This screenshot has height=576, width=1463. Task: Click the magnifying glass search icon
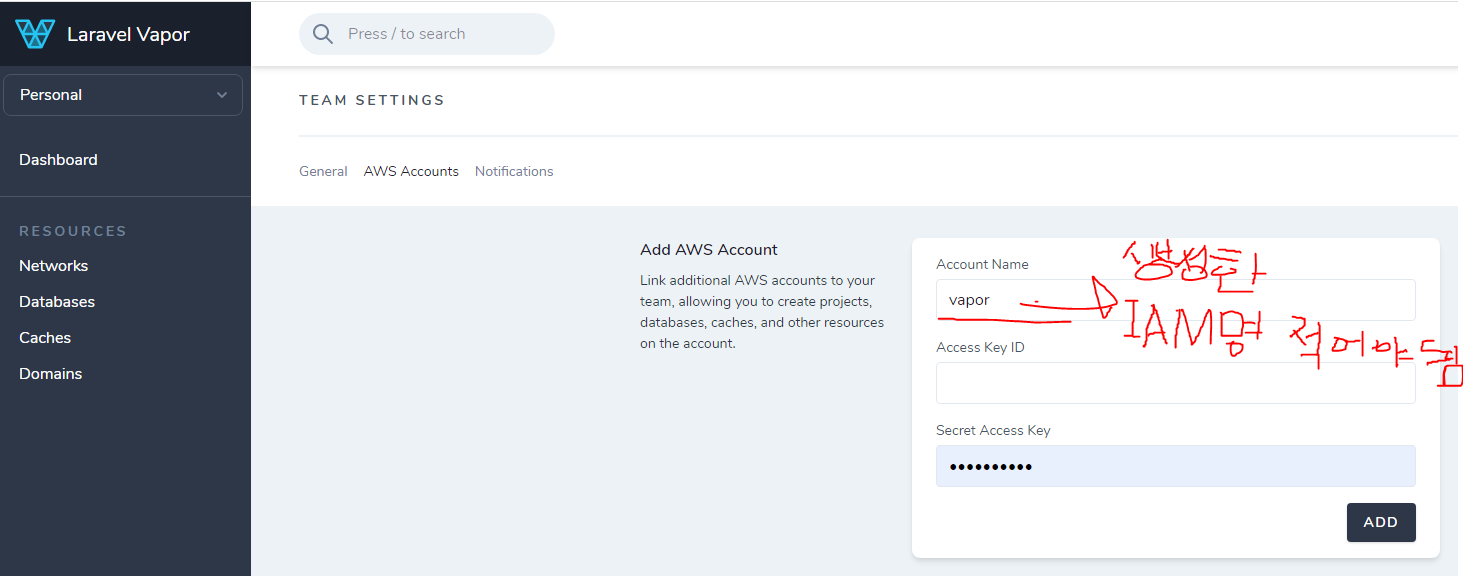[323, 34]
